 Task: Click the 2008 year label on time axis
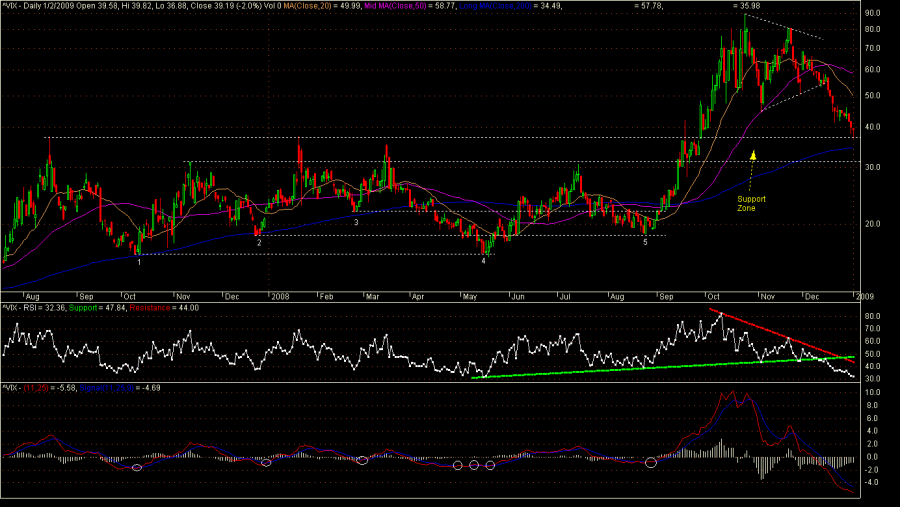pos(280,297)
